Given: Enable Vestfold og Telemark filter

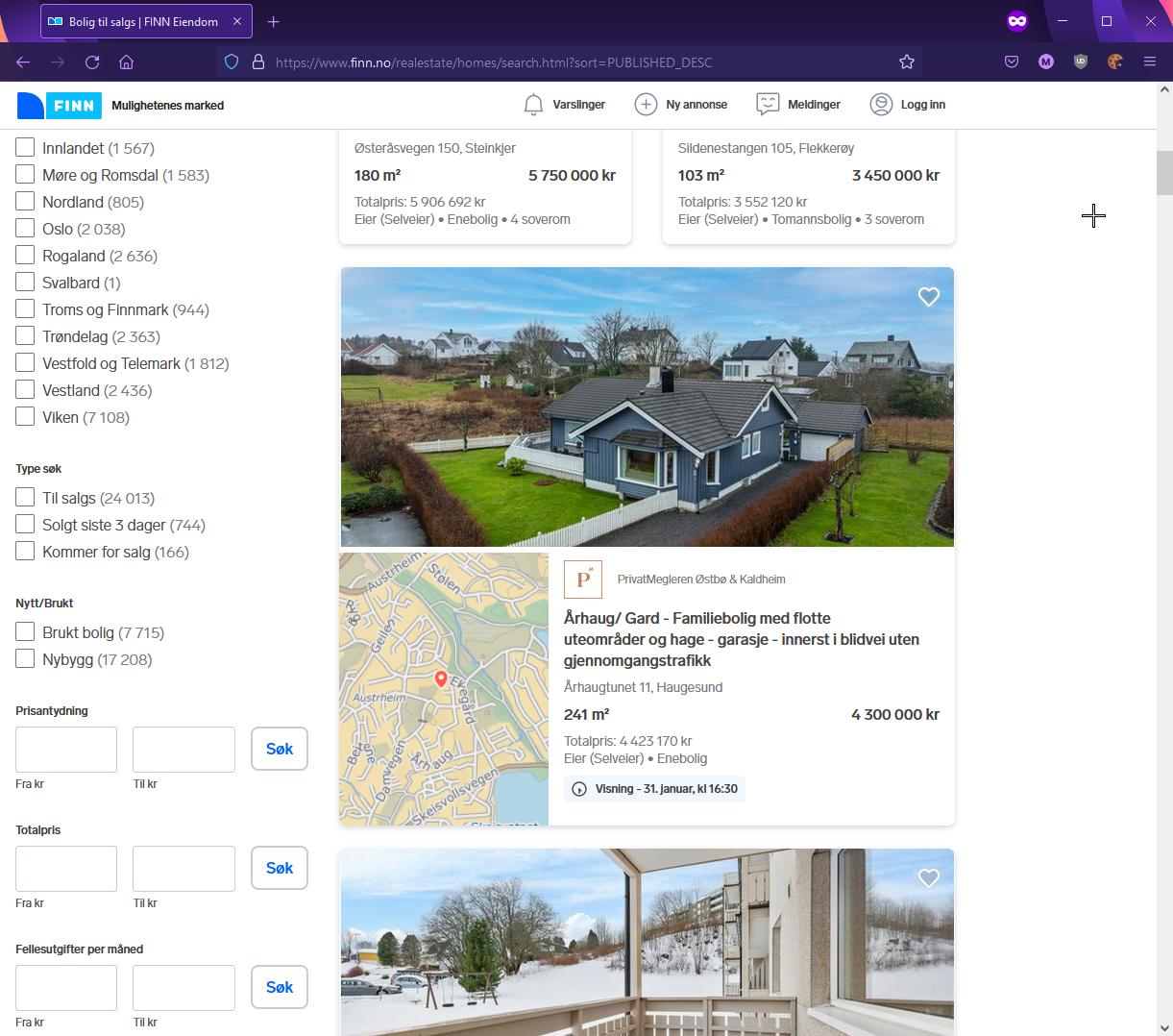Looking at the screenshot, I should click(25, 363).
